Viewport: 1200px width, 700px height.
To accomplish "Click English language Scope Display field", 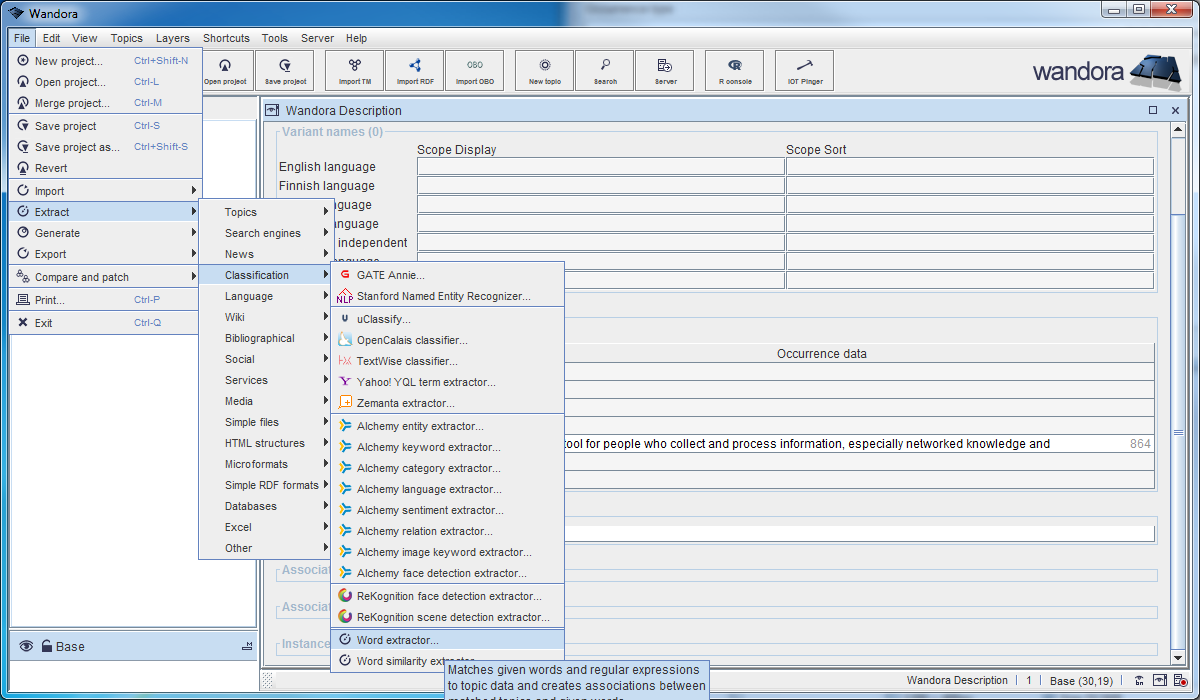I will pyautogui.click(x=600, y=167).
